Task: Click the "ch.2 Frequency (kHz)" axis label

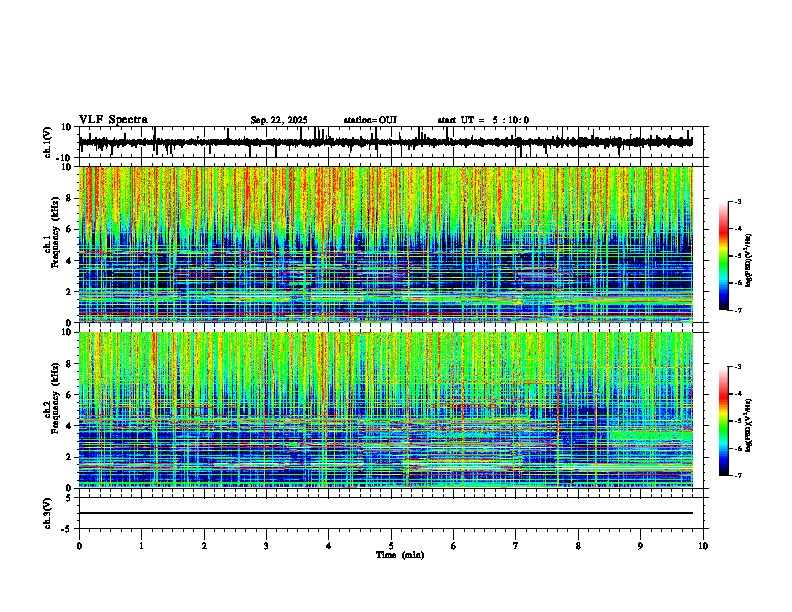Action: pos(51,397)
